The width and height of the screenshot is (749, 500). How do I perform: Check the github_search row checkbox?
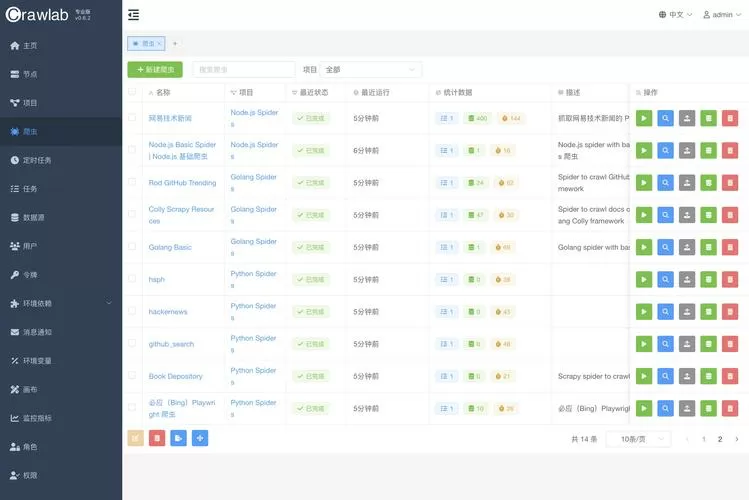point(132,343)
